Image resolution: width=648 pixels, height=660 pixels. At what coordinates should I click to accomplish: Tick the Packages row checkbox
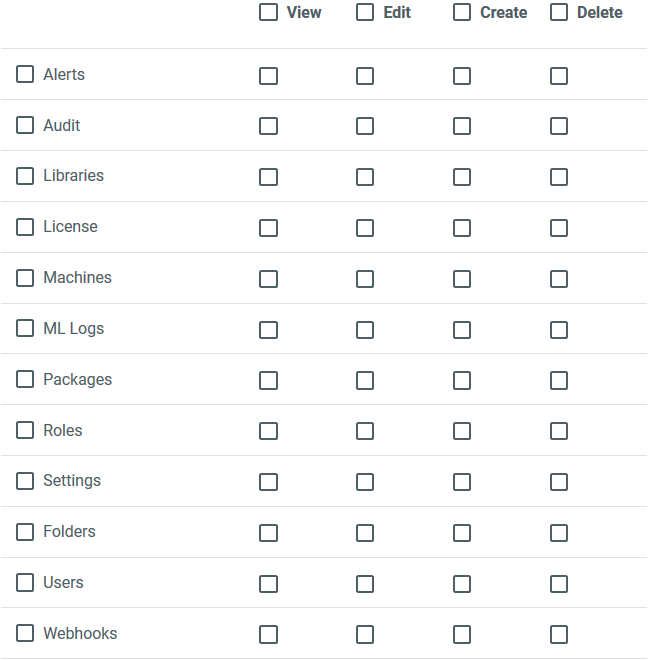coord(25,379)
